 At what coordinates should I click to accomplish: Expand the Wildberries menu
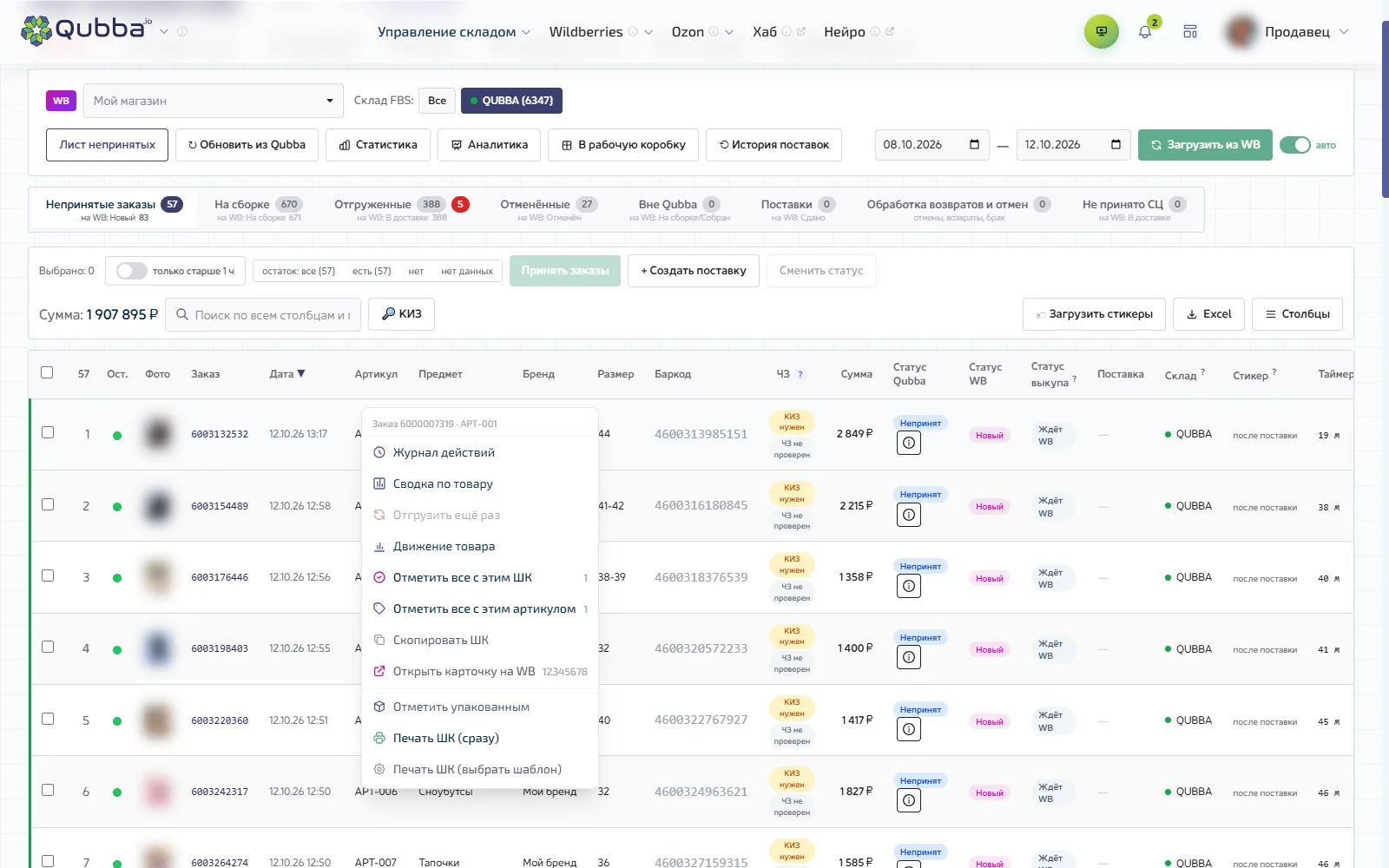(601, 32)
